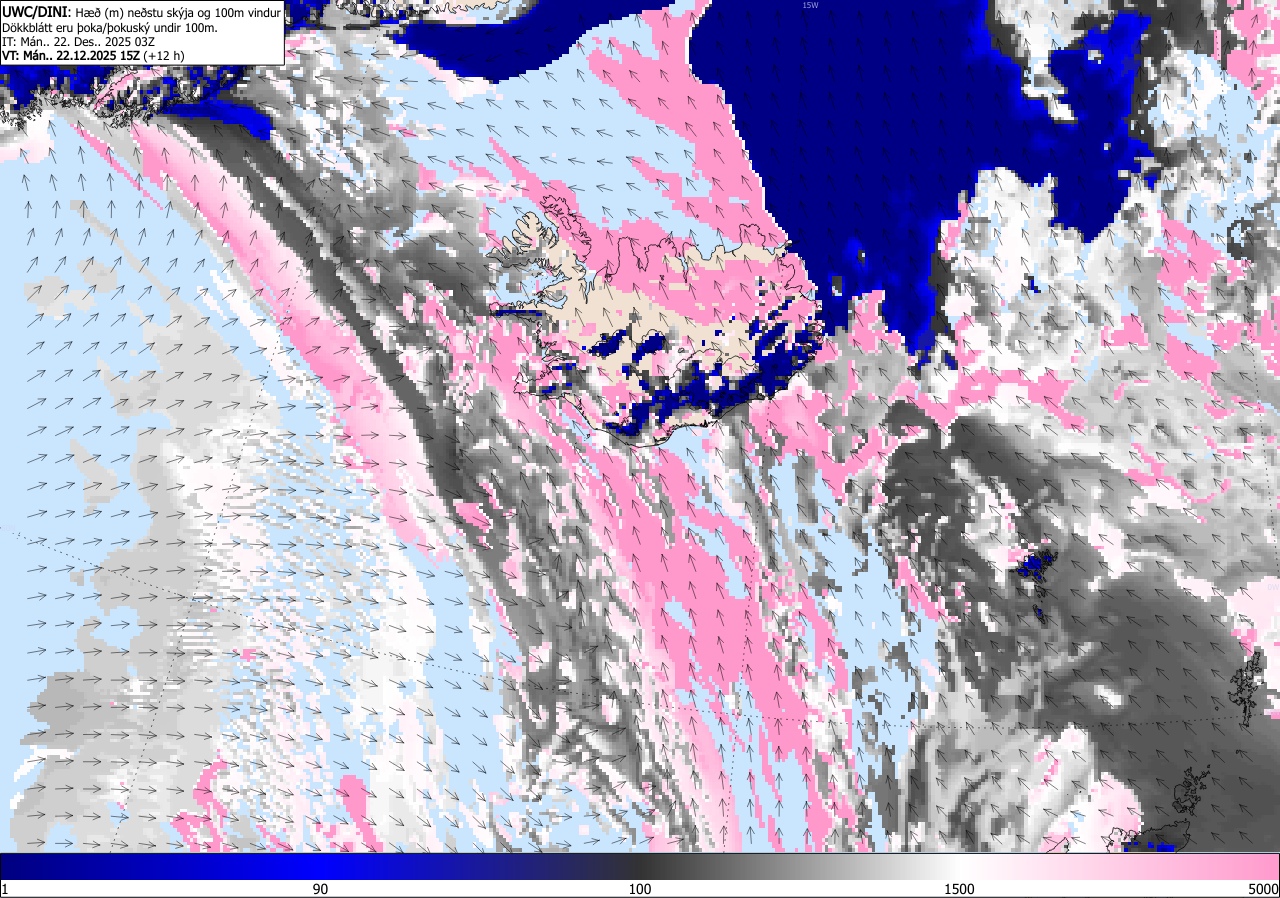Click the '5000' label on color scale

coord(1263,889)
